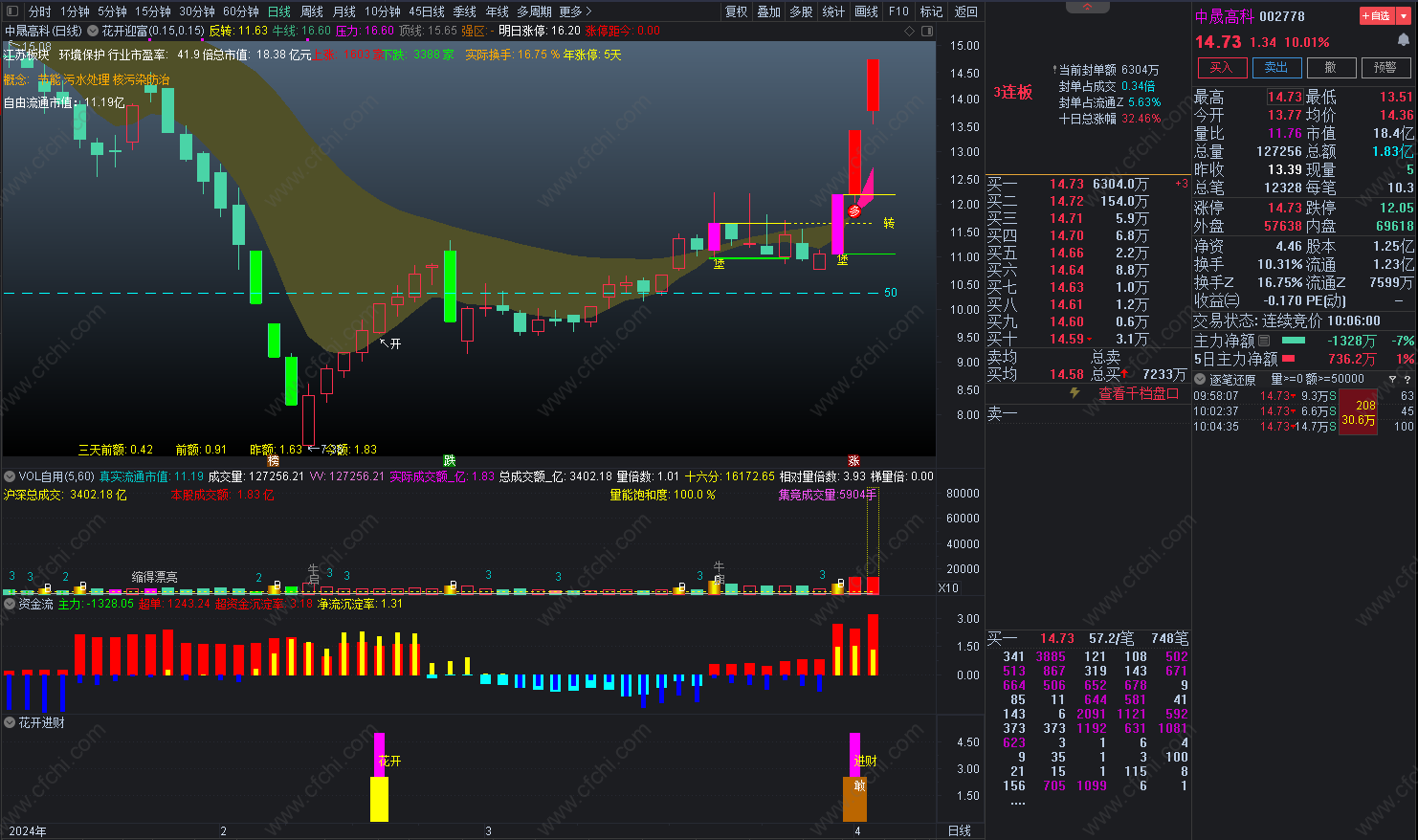Click the split-window icon at chart header right
This screenshot has width=1418, height=840.
(x=927, y=31)
